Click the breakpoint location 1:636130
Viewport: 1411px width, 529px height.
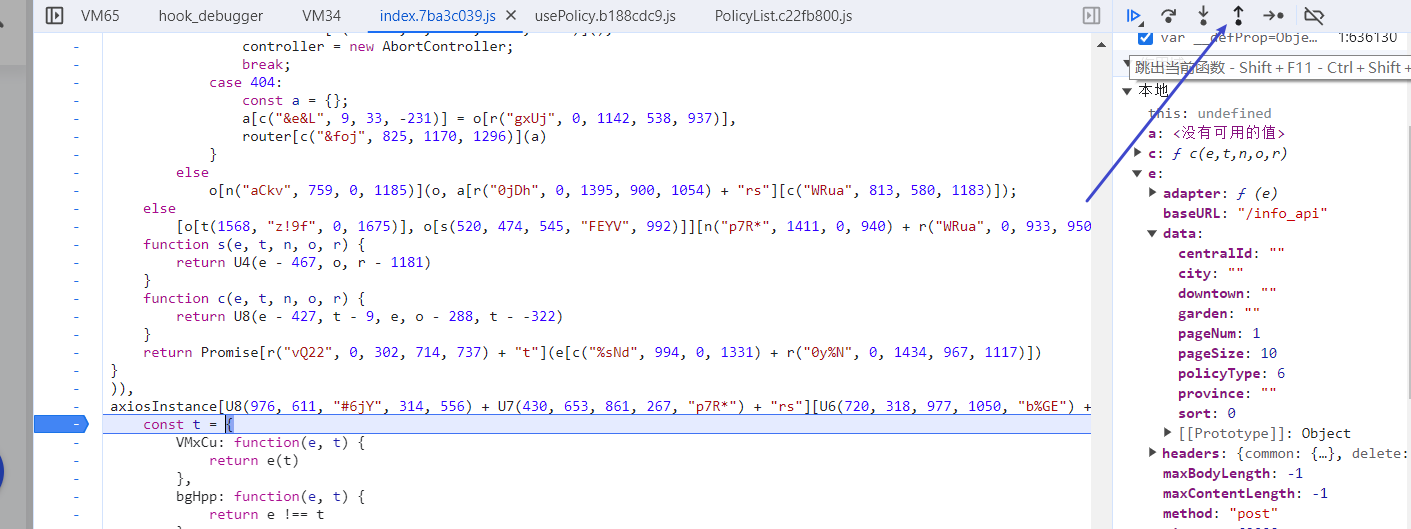(x=1367, y=38)
